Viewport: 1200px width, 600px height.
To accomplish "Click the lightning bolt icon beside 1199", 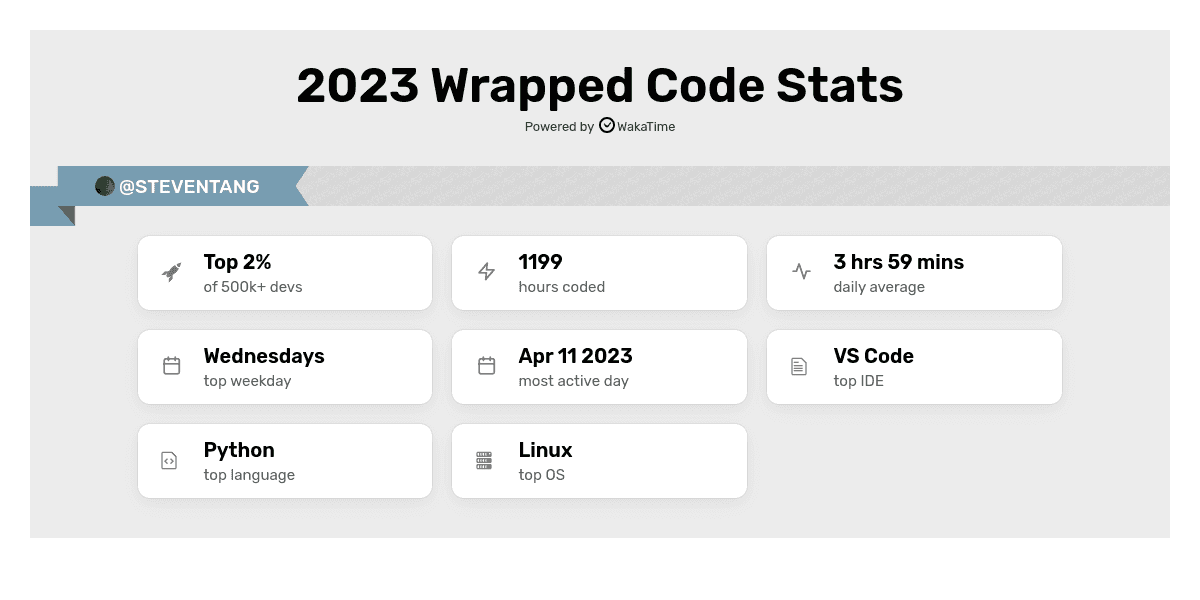I will click(486, 271).
